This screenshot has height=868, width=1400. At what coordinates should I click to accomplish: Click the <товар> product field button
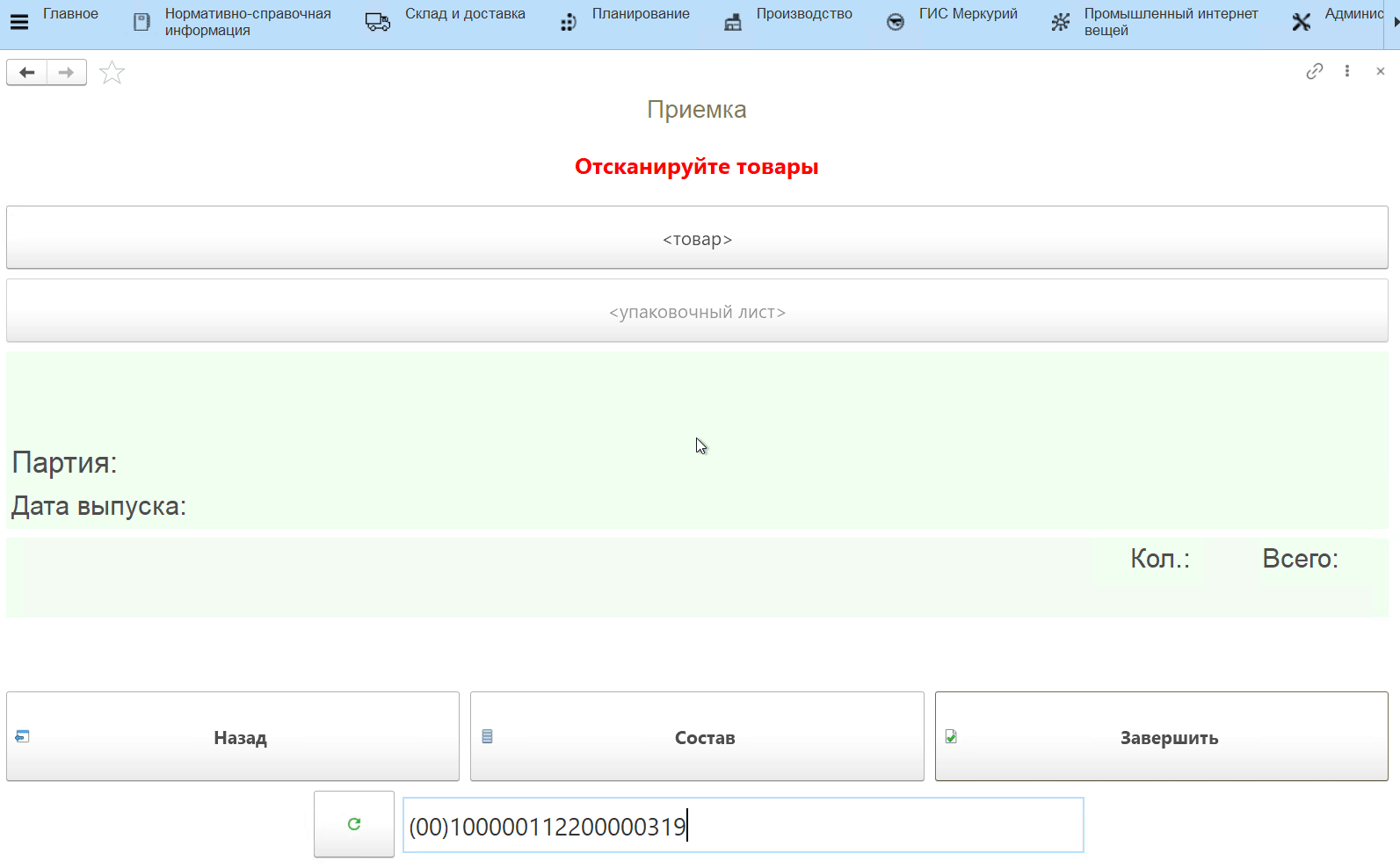(697, 238)
